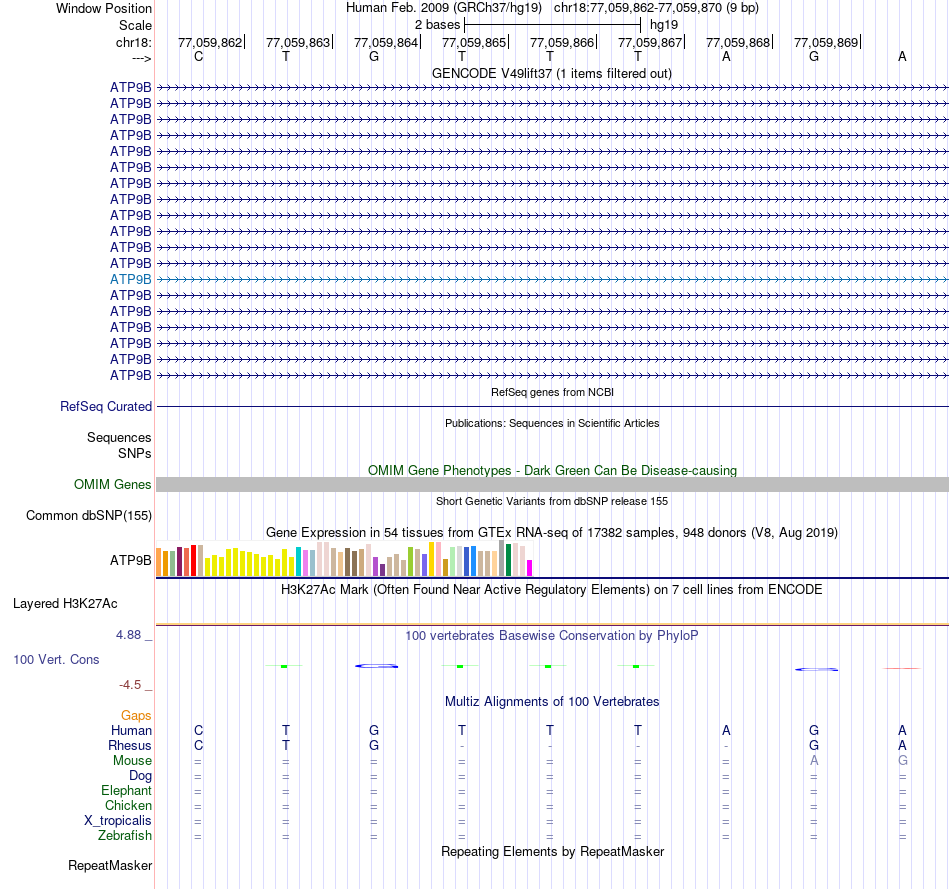Click the blue PhyloP bar under 77,059,864
The image size is (950, 889).
376,666
